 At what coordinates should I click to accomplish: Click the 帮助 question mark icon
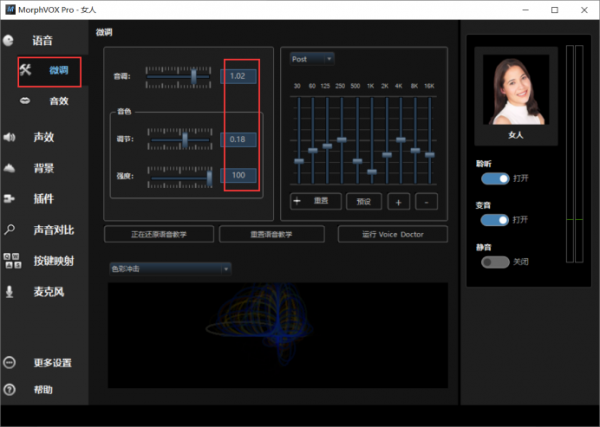pos(9,390)
